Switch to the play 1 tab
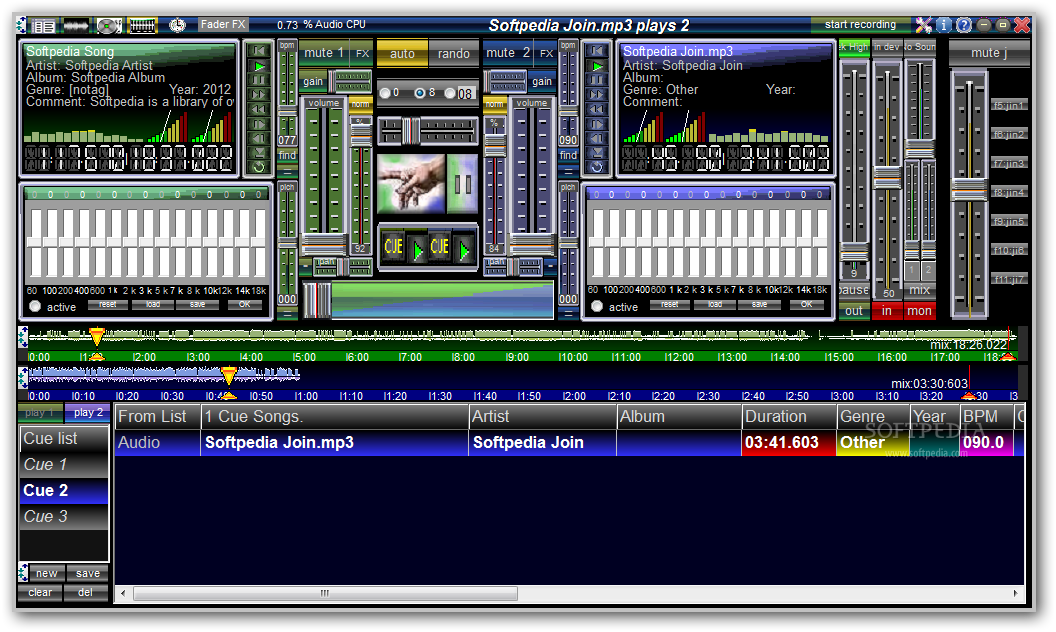1056x632 pixels. click(x=40, y=412)
